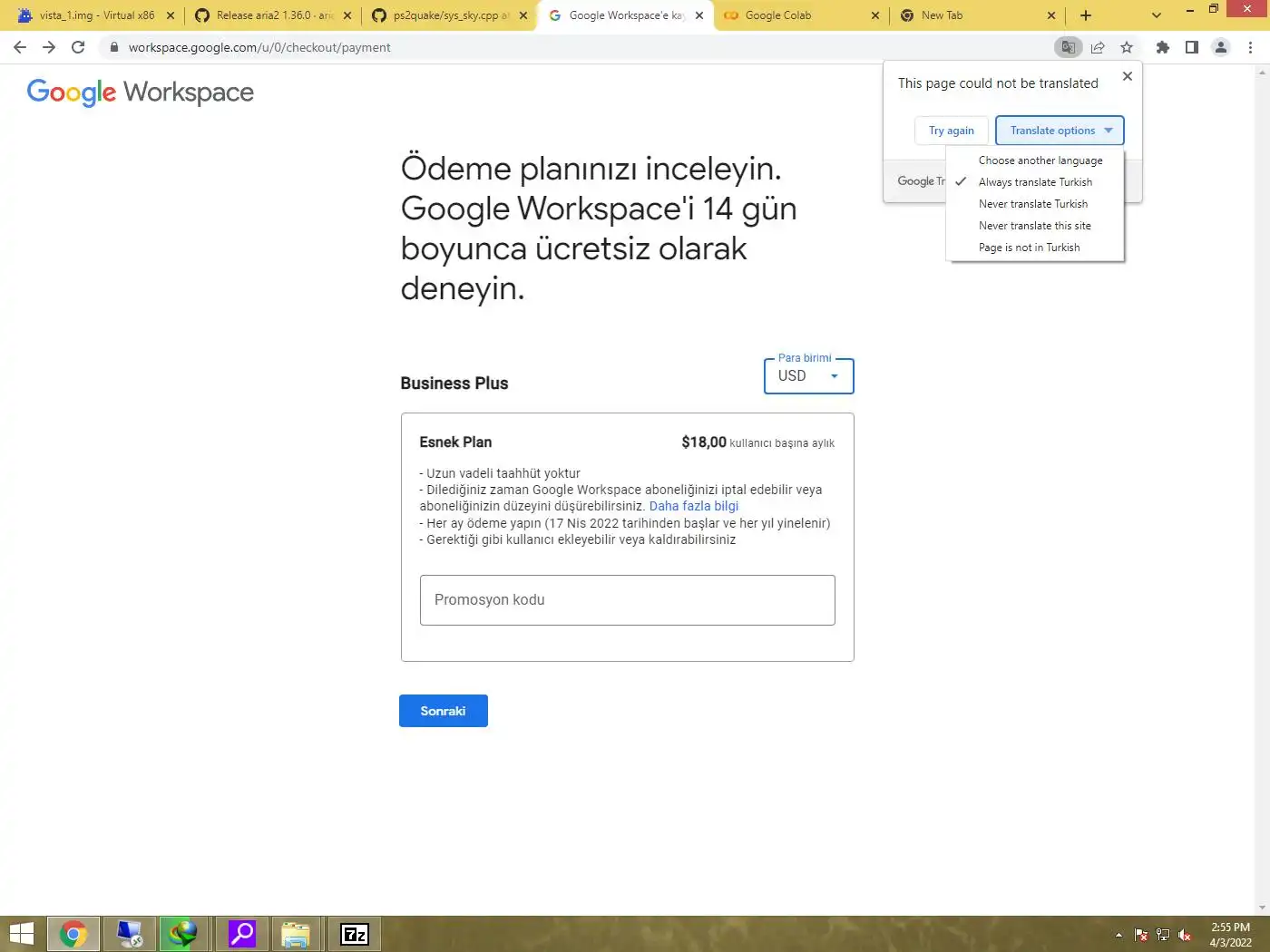Close the translate popup

[1128, 76]
